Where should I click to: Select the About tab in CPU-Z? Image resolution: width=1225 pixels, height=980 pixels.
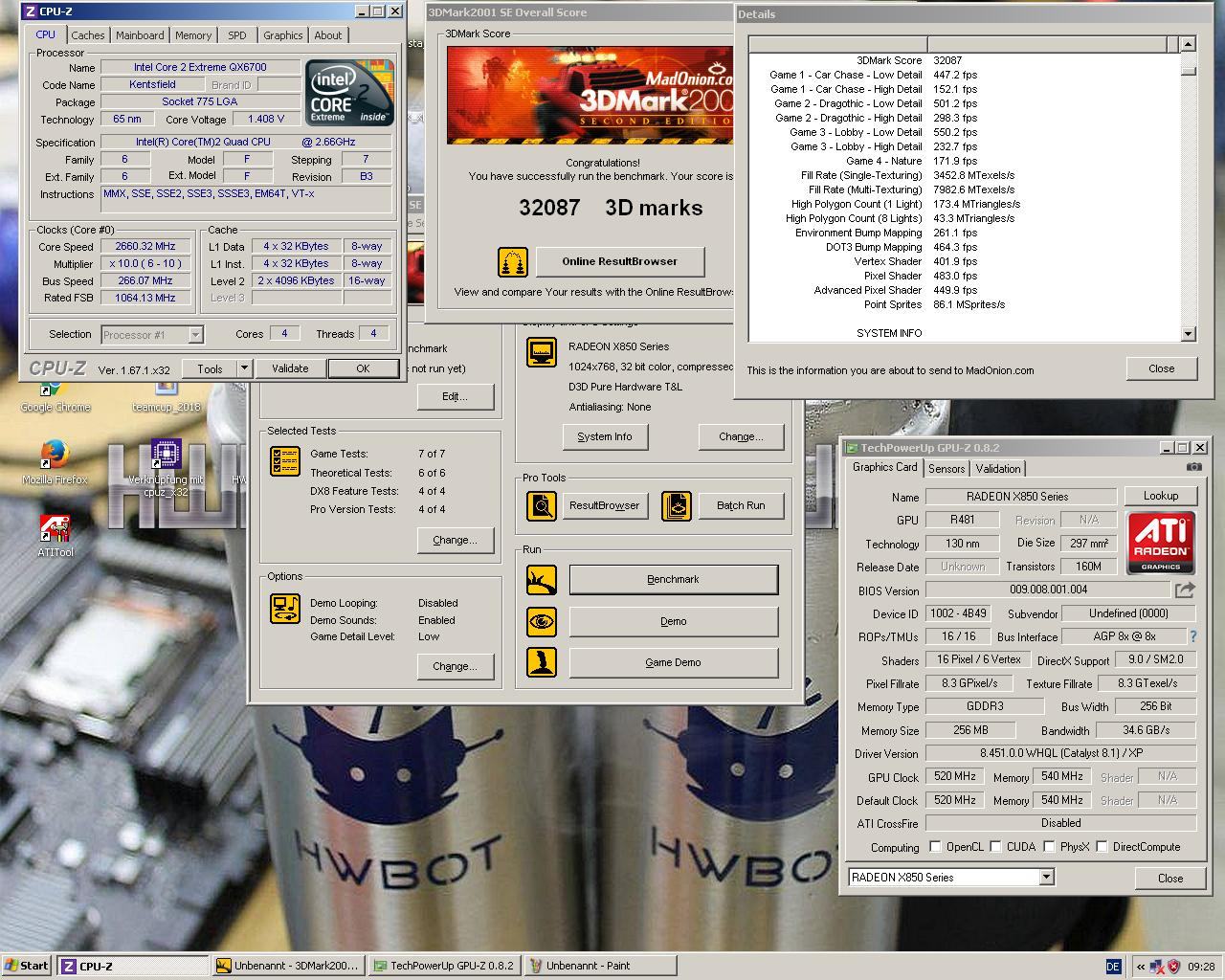[328, 35]
